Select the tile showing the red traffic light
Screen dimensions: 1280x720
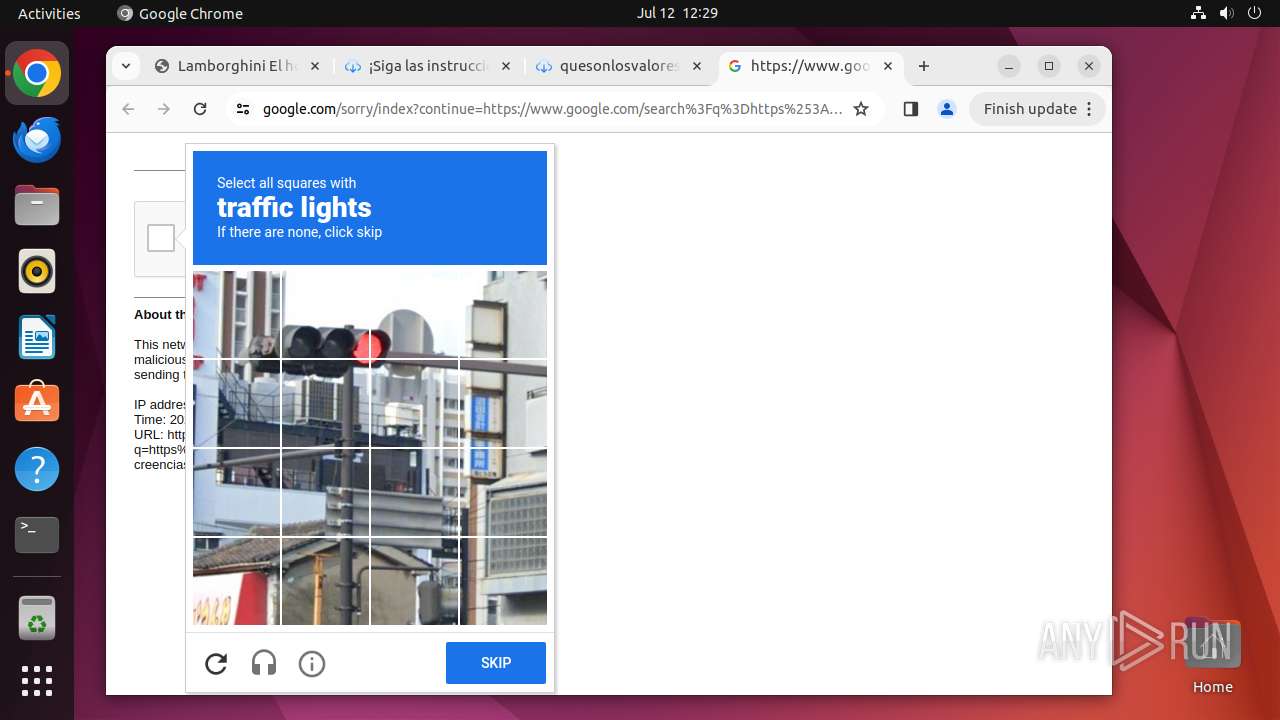[414, 314]
